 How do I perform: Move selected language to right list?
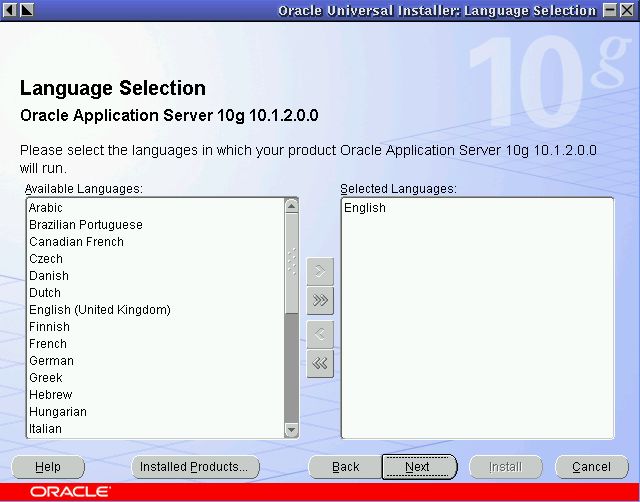pos(320,271)
